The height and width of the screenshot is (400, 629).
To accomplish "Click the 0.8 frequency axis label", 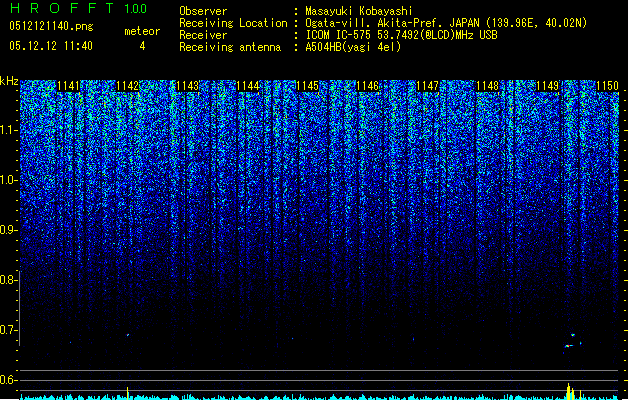I will (9, 280).
